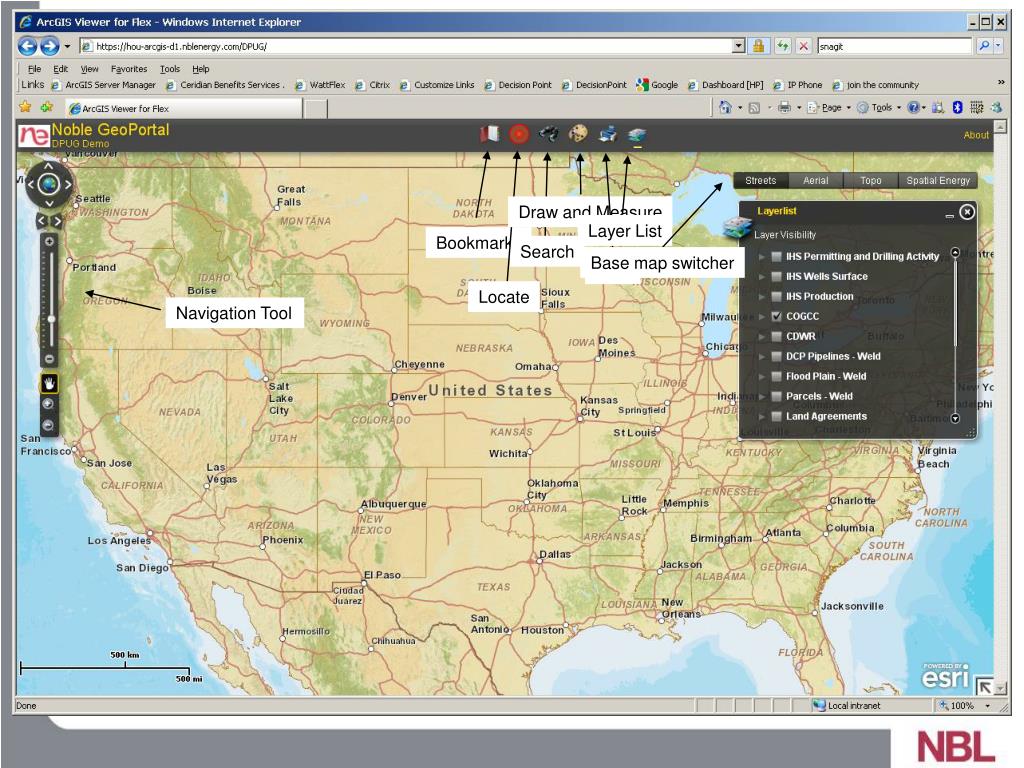Open the Search binoculars widget

click(549, 134)
